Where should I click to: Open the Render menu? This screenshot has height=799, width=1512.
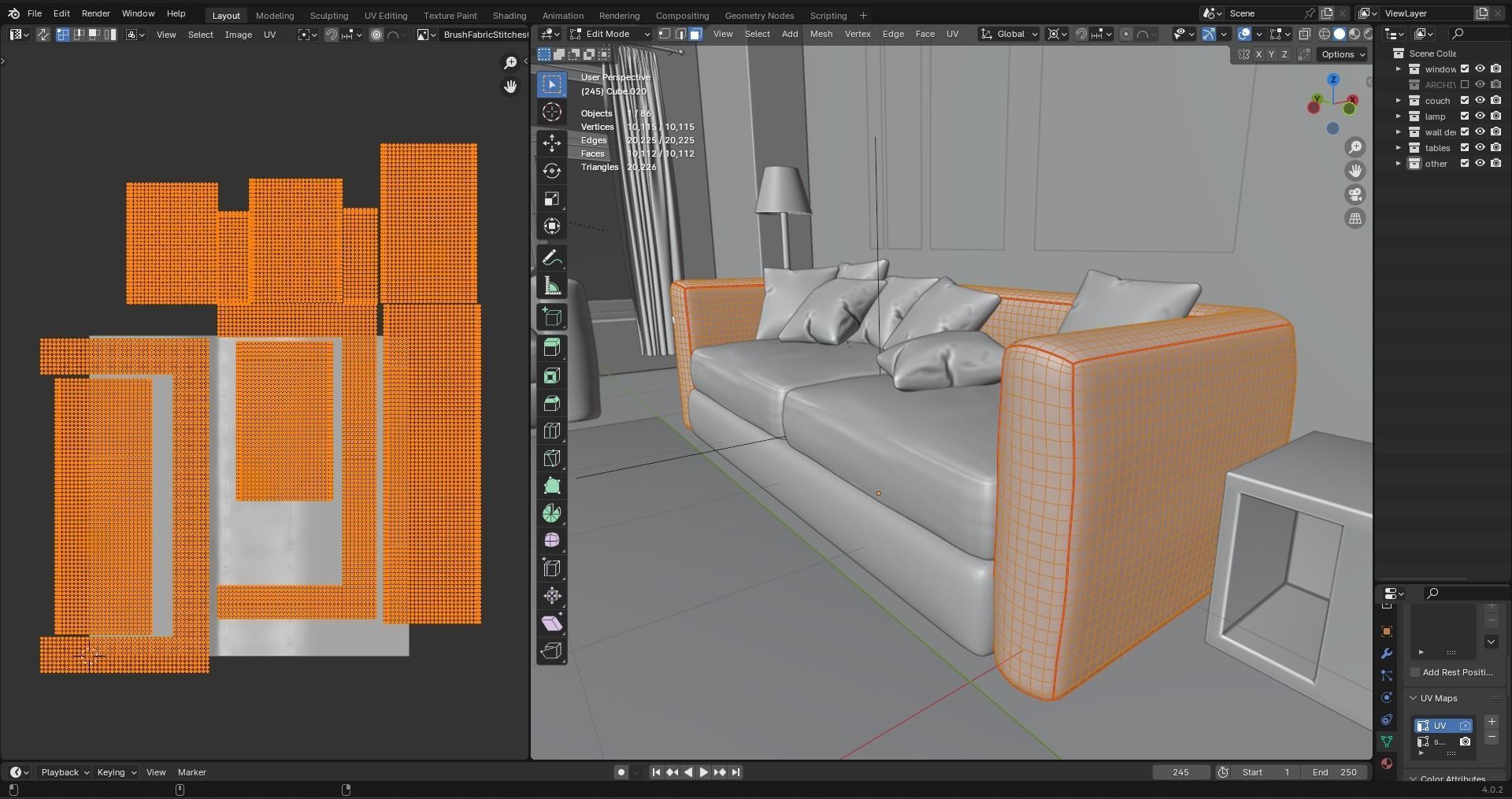[96, 13]
